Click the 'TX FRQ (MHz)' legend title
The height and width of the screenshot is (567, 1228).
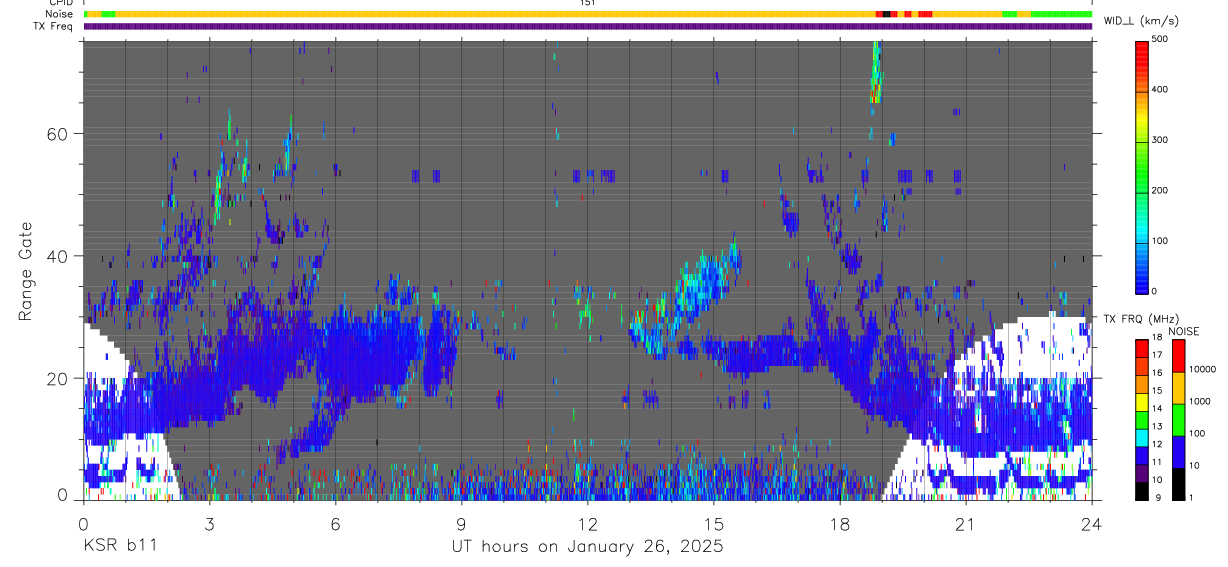tap(1140, 319)
